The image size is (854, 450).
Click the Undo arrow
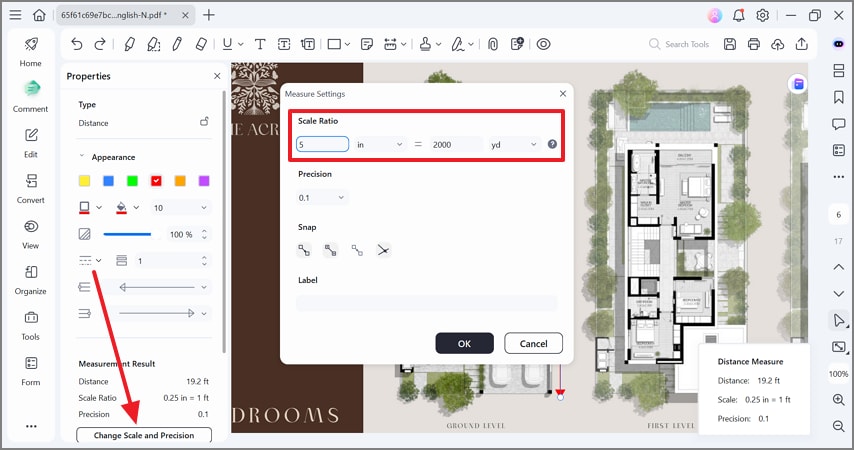pyautogui.click(x=77, y=44)
